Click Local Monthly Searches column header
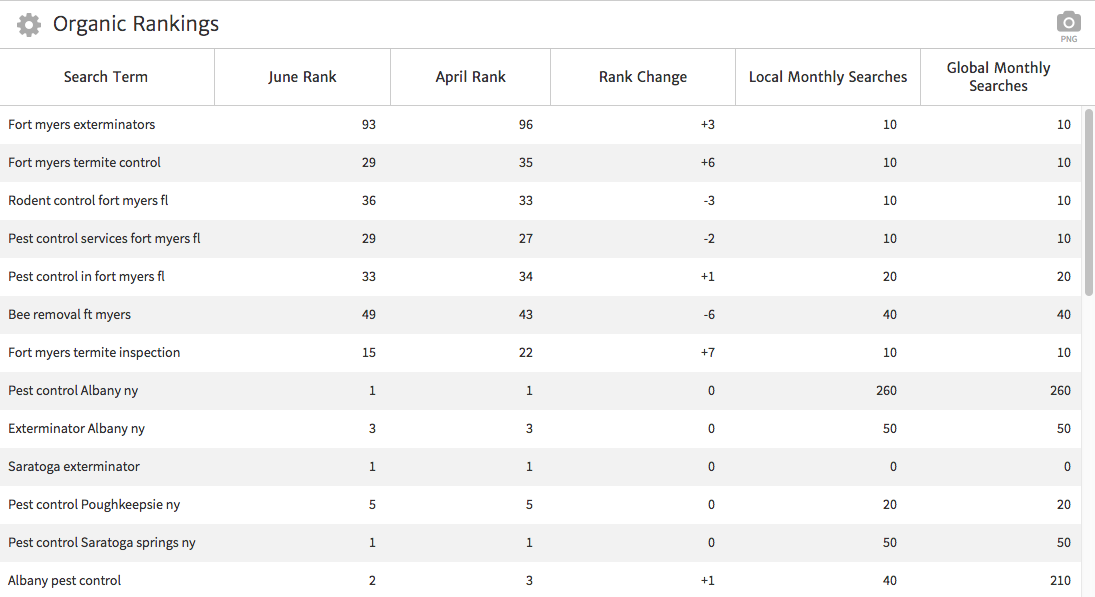Screen dimensions: 1095x597 pos(828,77)
